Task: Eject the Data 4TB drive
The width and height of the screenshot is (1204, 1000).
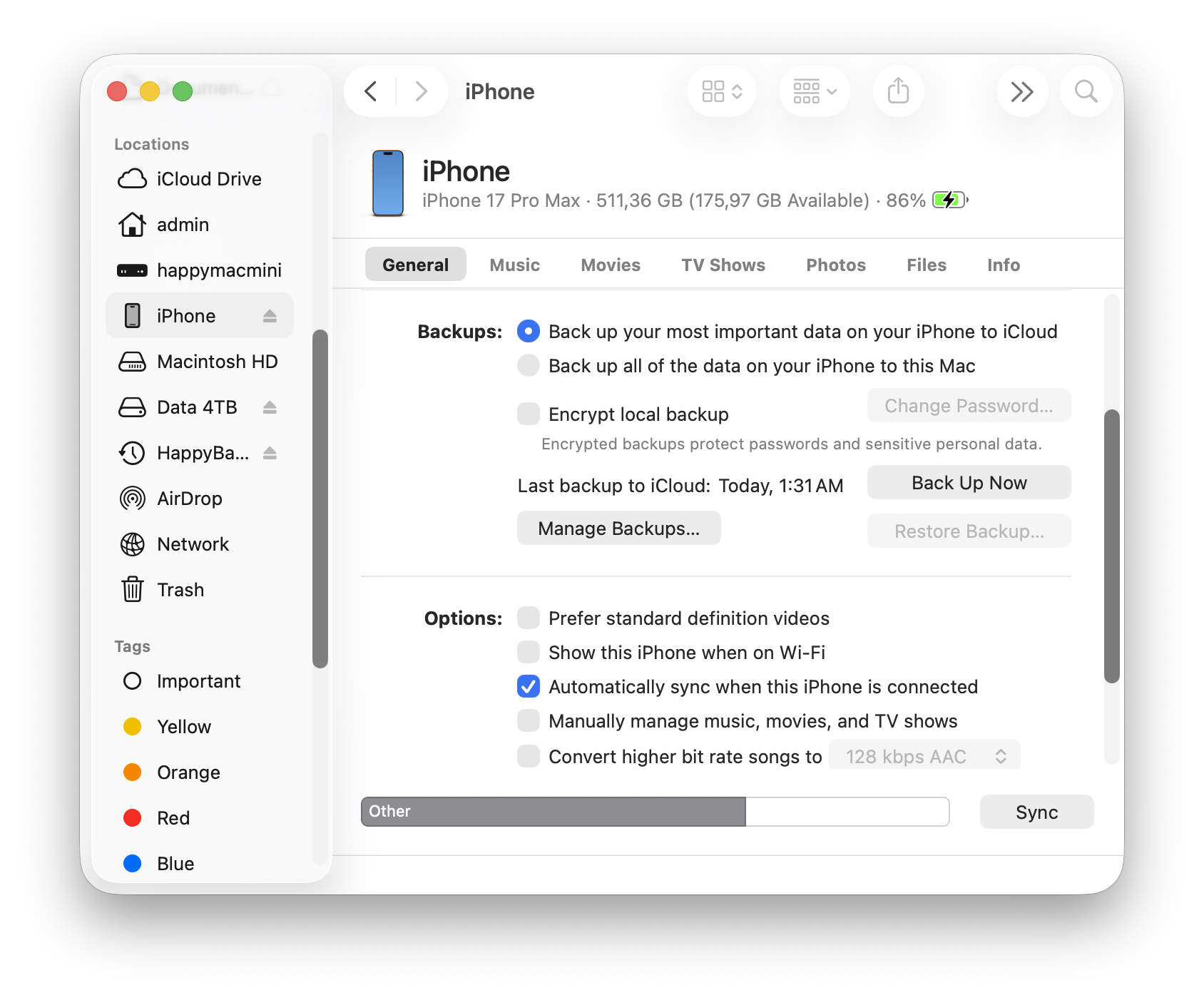Action: pos(270,407)
